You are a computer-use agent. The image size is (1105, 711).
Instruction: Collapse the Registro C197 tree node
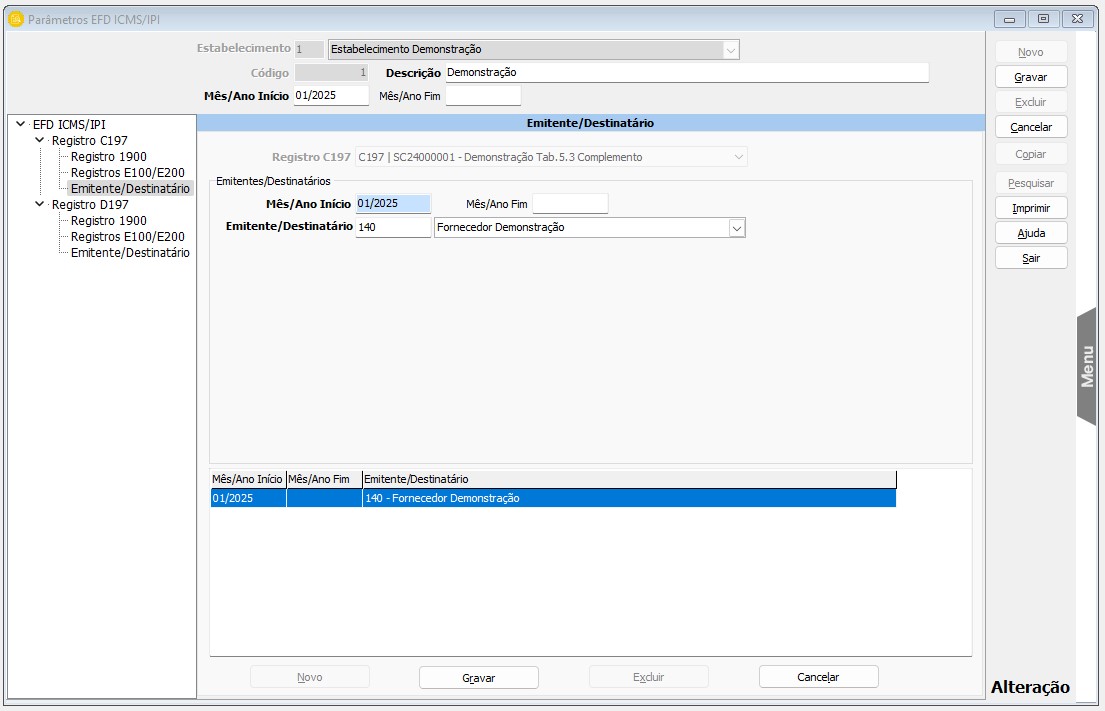point(40,141)
